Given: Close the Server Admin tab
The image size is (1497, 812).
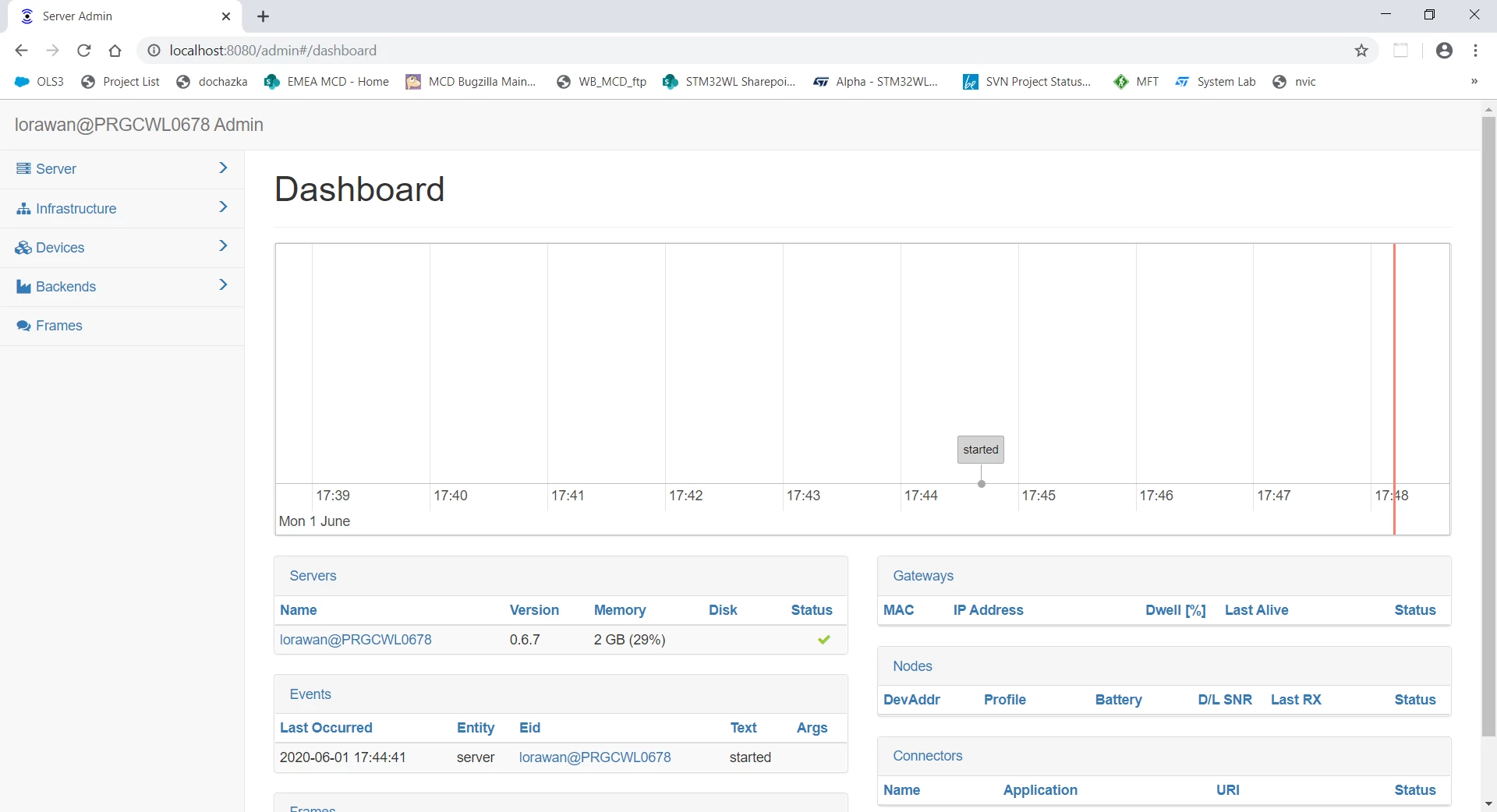Looking at the screenshot, I should coord(226,16).
